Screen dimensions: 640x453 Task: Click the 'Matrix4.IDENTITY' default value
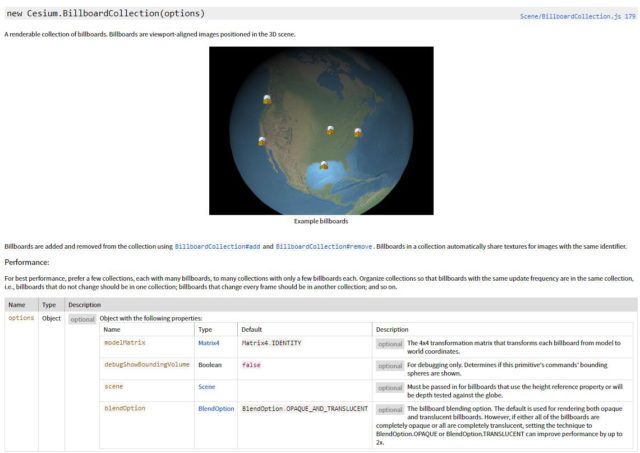[x=271, y=343]
